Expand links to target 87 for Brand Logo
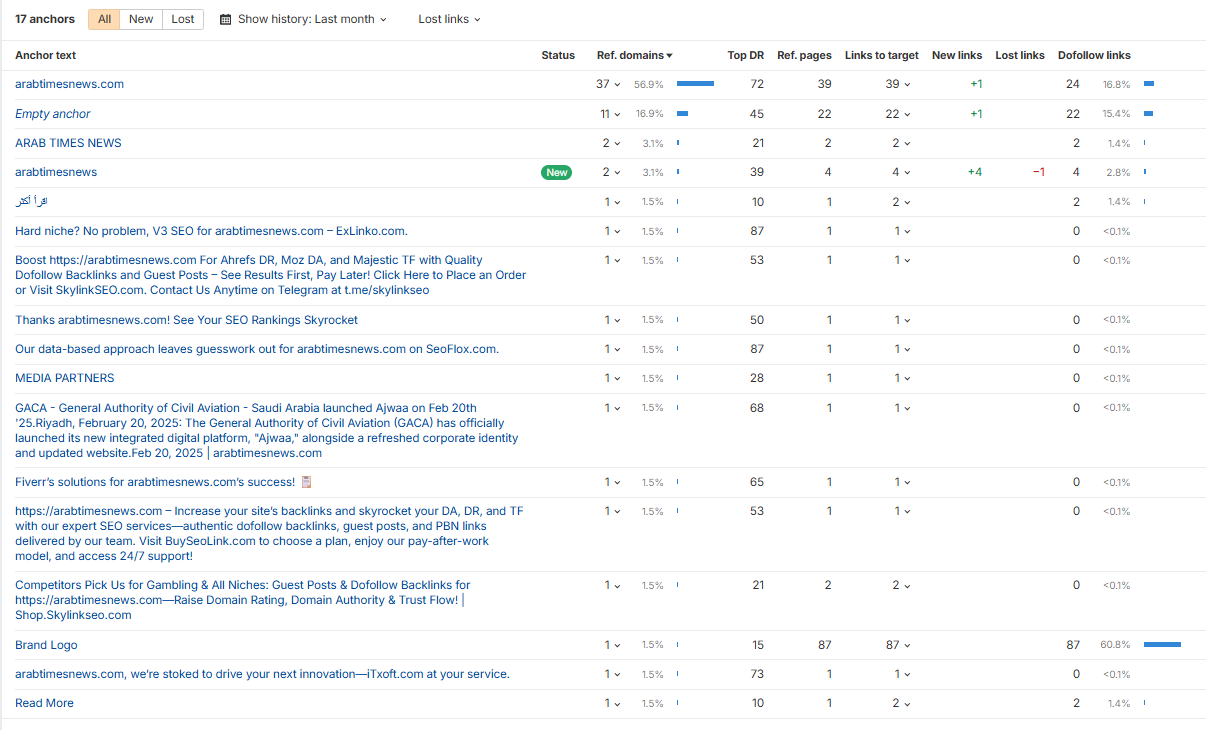The height and width of the screenshot is (730, 1206). (x=898, y=646)
